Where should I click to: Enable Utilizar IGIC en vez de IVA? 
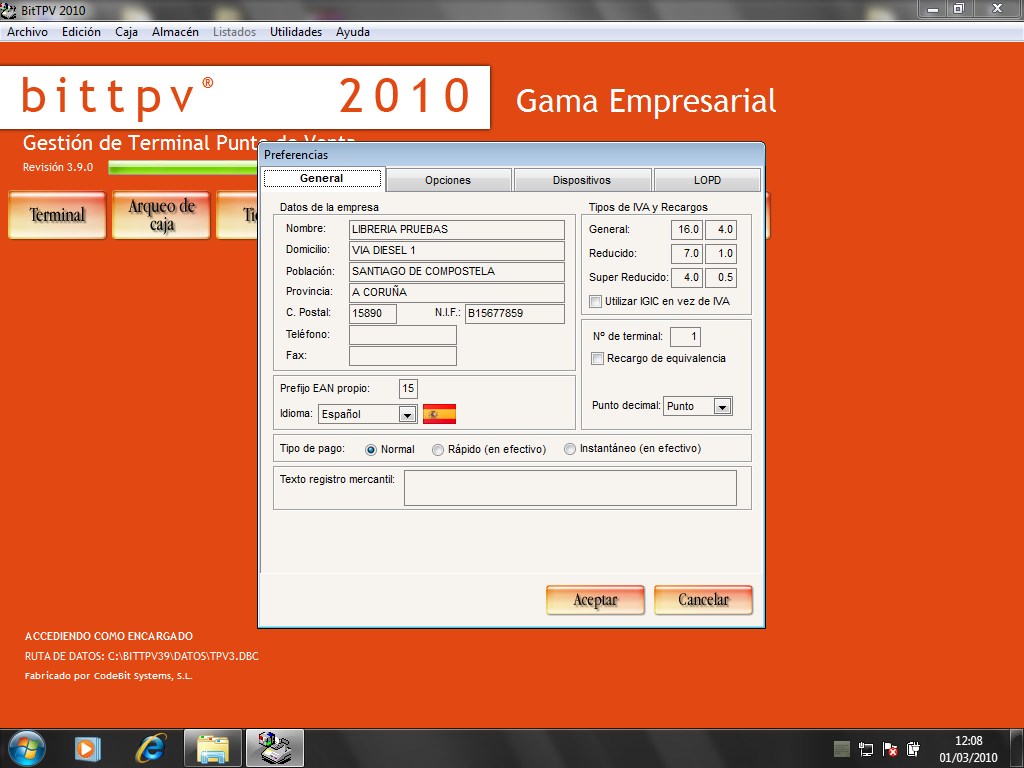(596, 302)
